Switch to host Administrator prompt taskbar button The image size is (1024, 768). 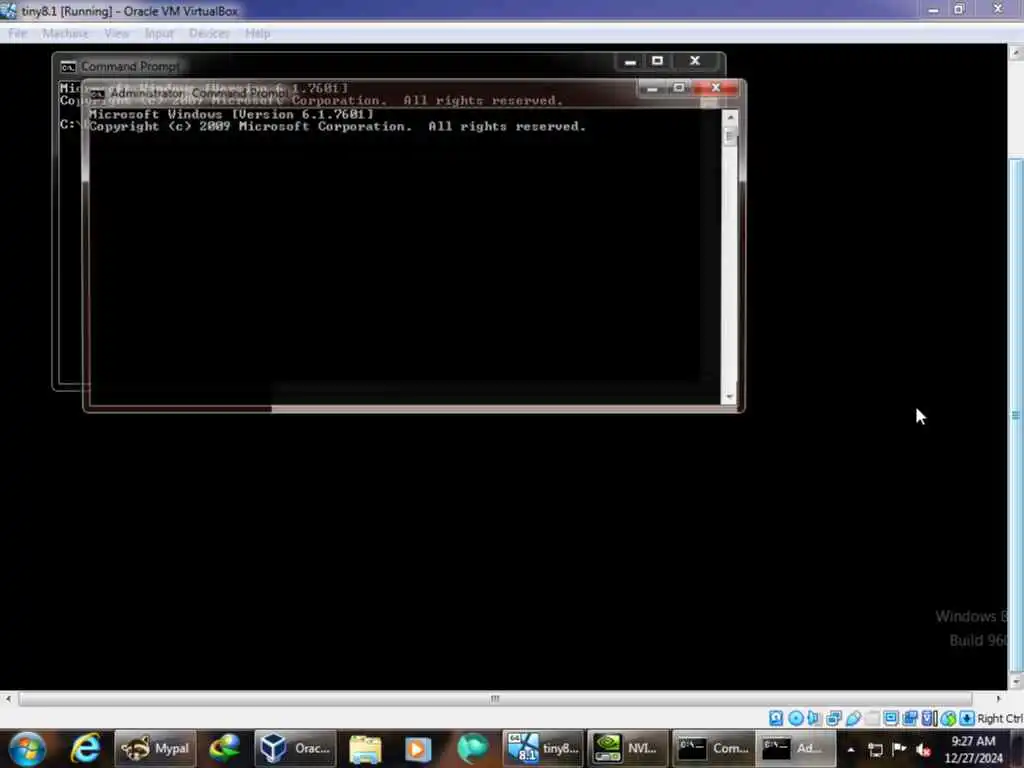(795, 748)
